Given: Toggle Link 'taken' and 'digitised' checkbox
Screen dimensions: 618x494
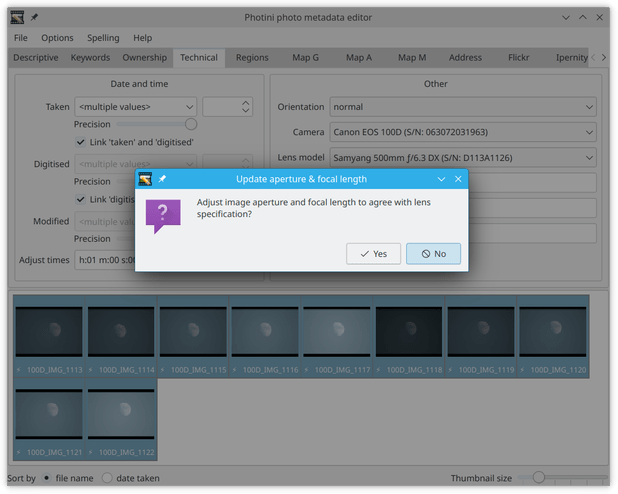Looking at the screenshot, I should click(x=80, y=142).
